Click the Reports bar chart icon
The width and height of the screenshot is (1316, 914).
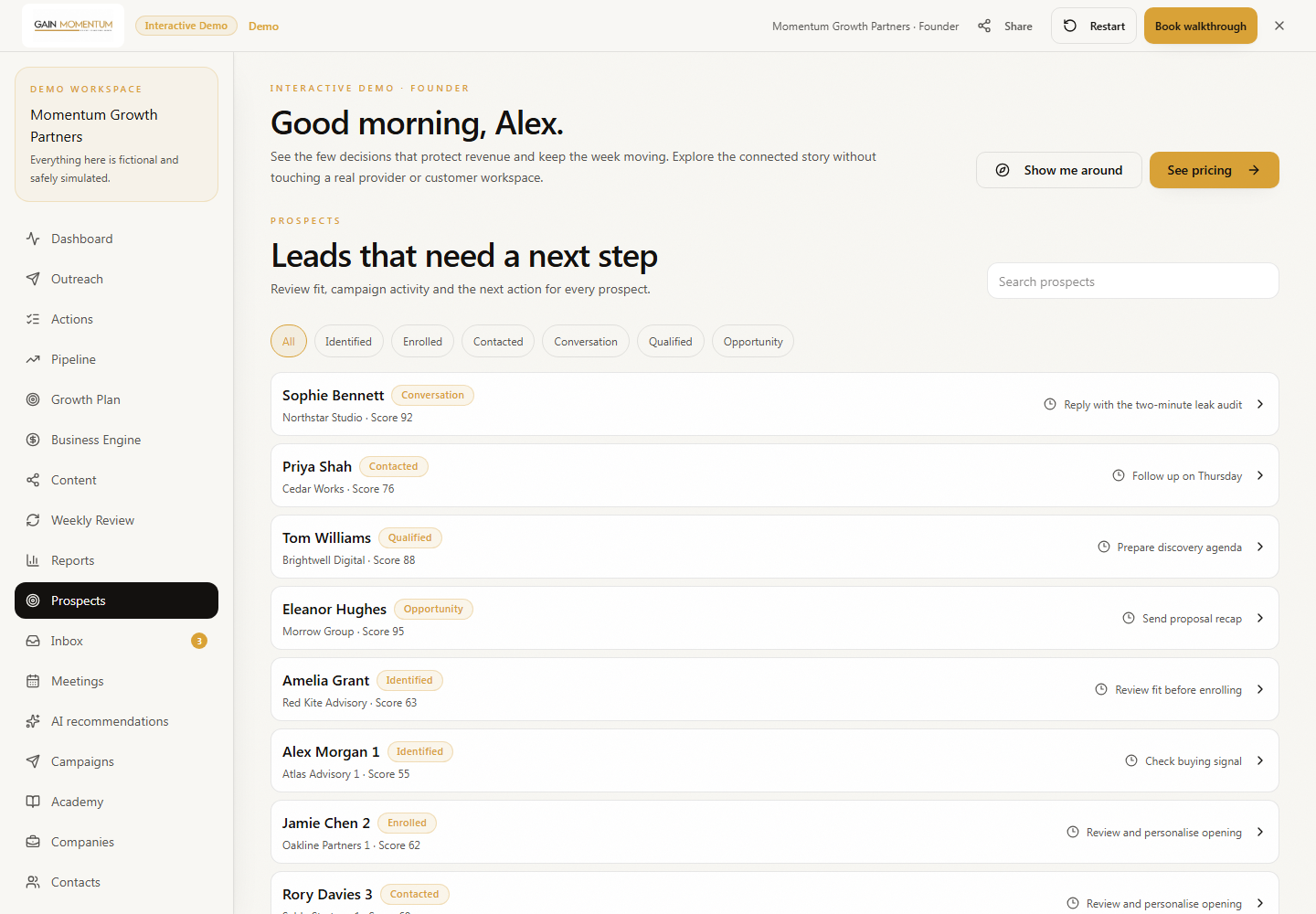33,560
